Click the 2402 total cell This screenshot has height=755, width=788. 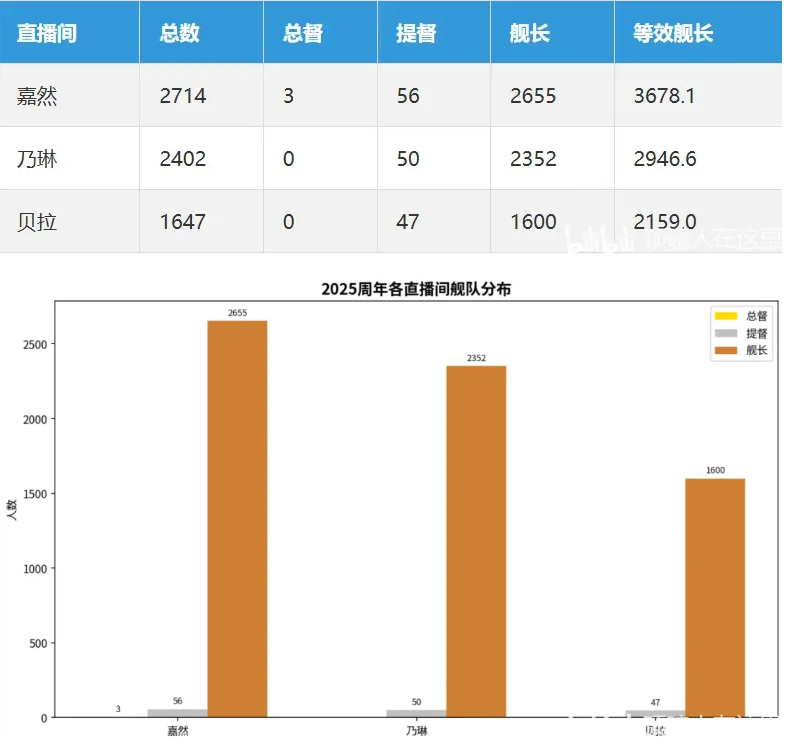click(x=183, y=159)
